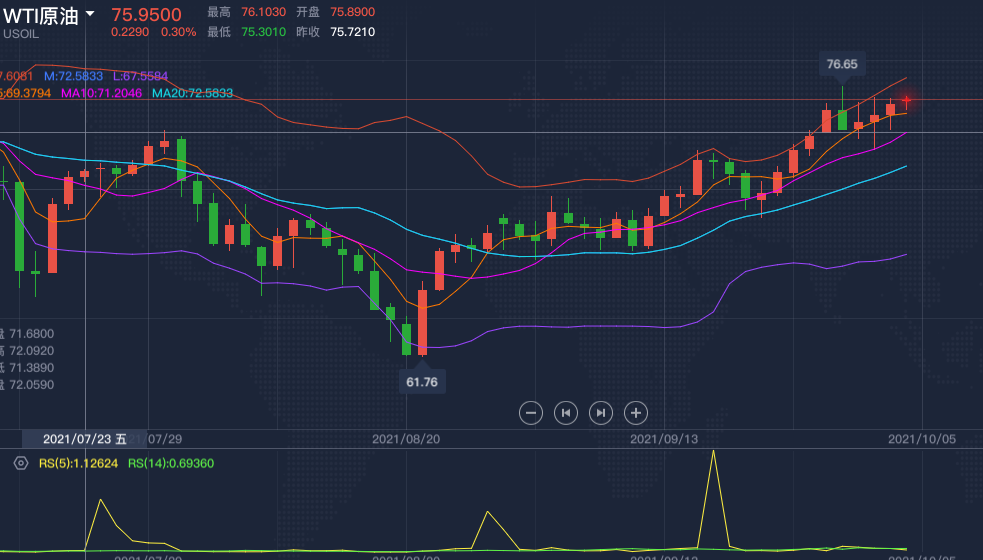Image resolution: width=983 pixels, height=560 pixels.
Task: Click the red crosshair marker on latest candle
Action: tap(907, 101)
